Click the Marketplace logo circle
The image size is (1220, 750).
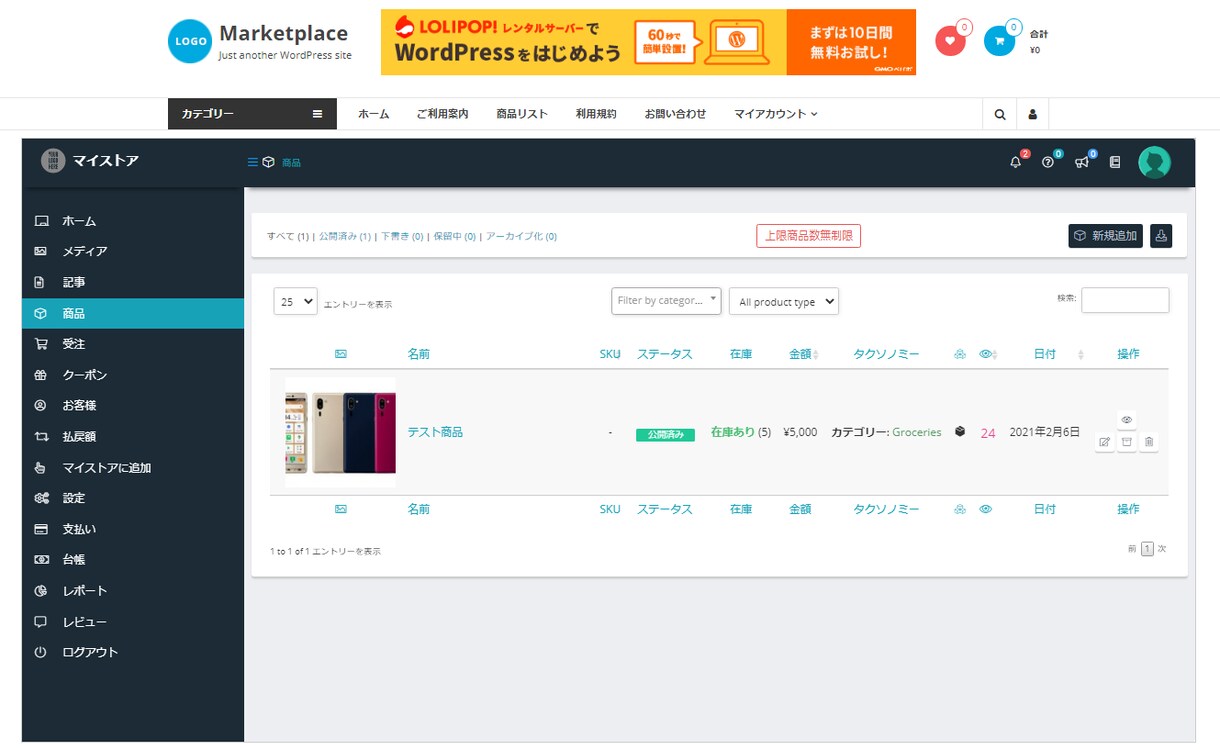190,41
